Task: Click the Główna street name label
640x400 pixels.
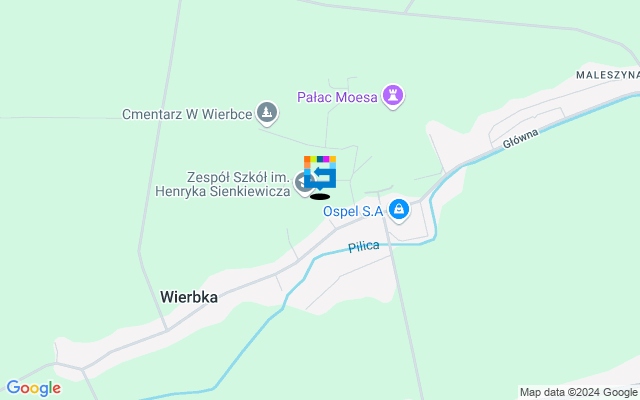Action: click(520, 138)
